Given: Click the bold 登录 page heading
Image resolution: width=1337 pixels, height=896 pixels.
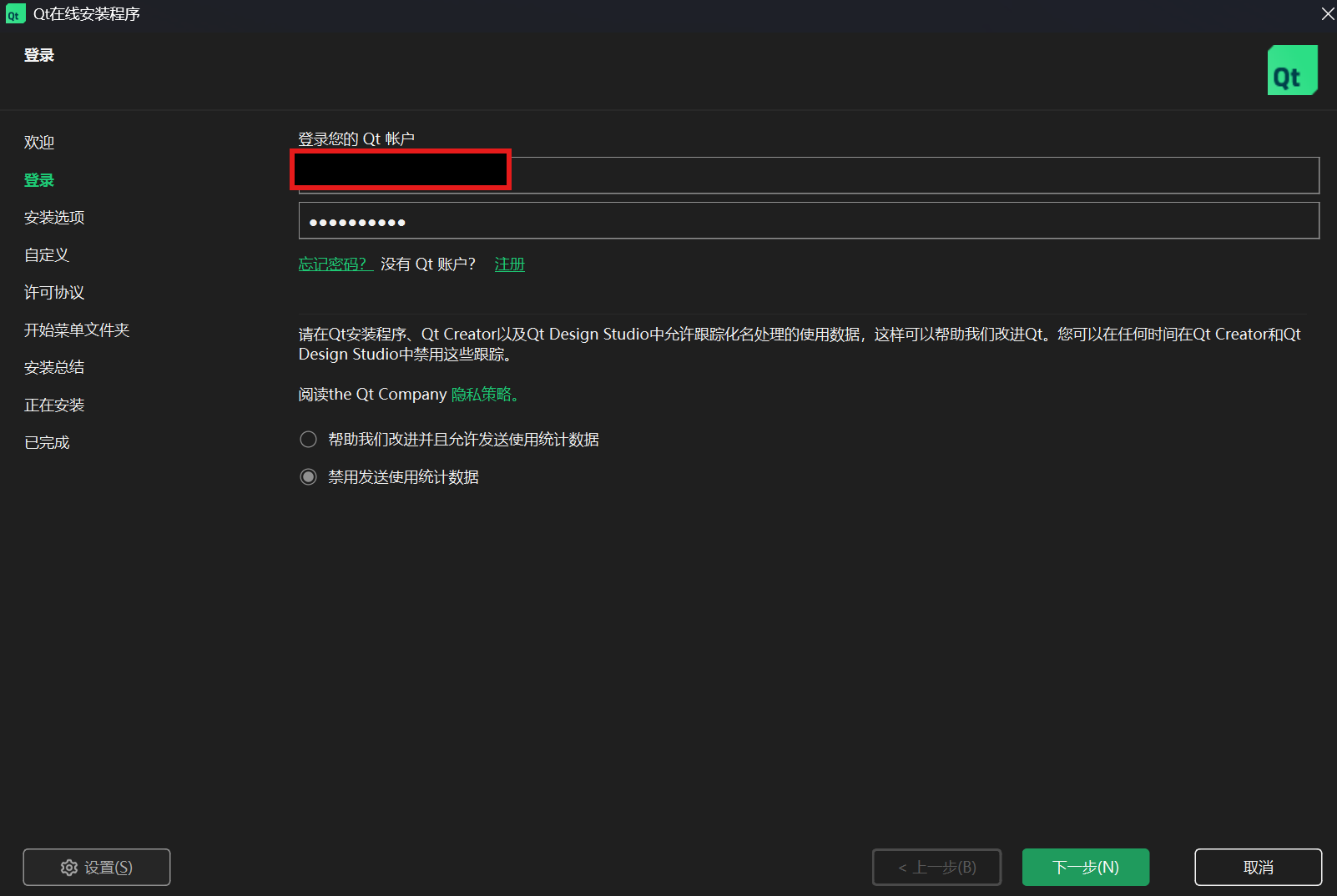Looking at the screenshot, I should 39,55.
